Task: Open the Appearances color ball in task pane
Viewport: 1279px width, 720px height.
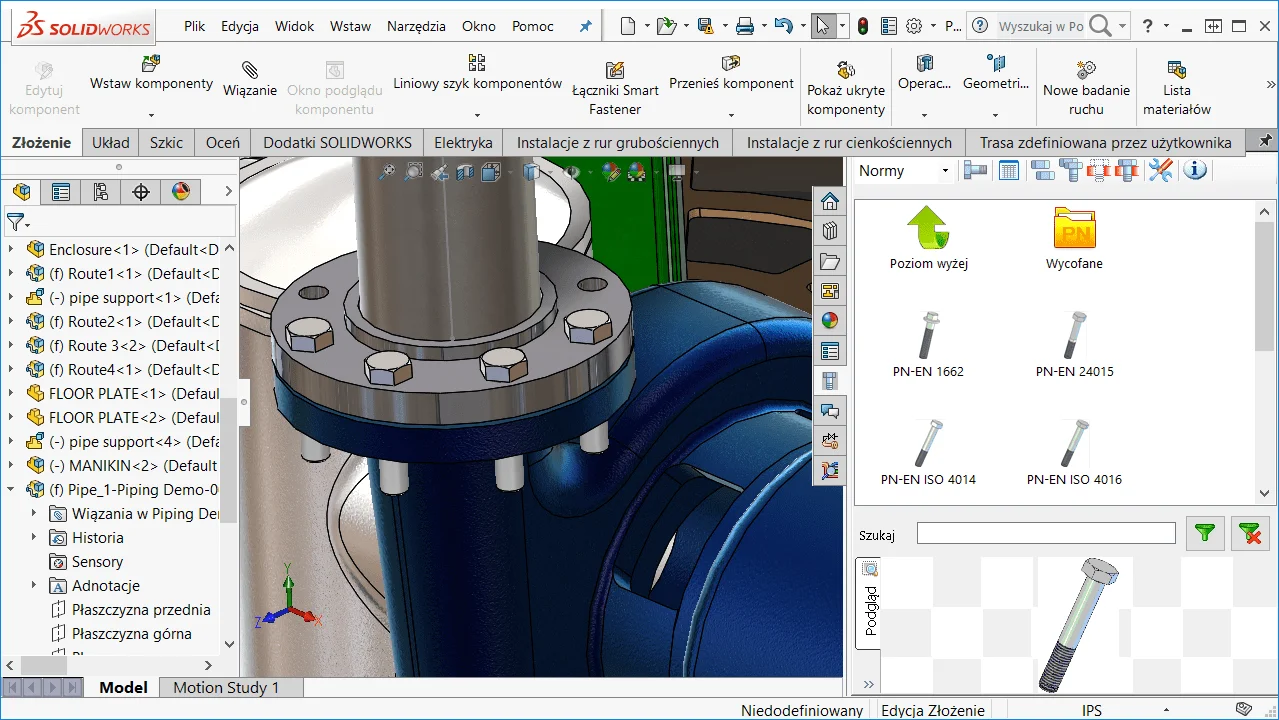Action: (829, 321)
